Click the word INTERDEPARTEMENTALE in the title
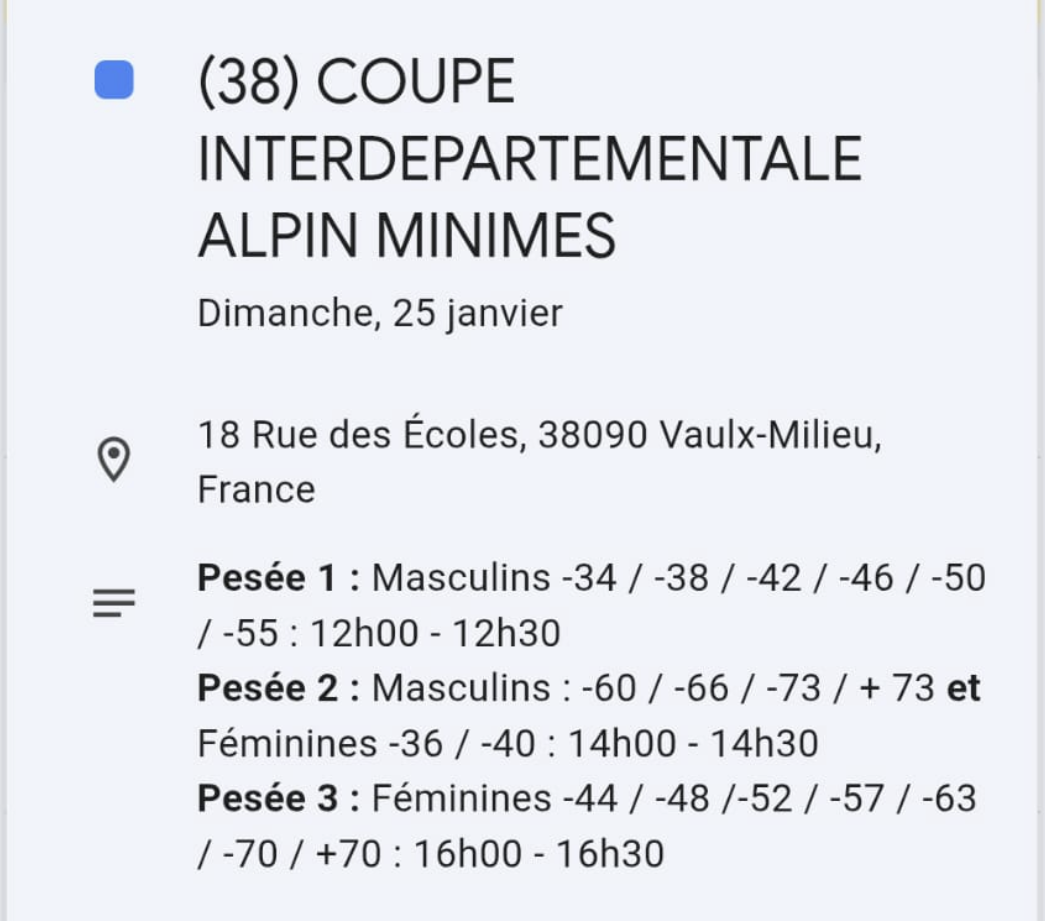This screenshot has height=921, width=1045. [x=529, y=158]
